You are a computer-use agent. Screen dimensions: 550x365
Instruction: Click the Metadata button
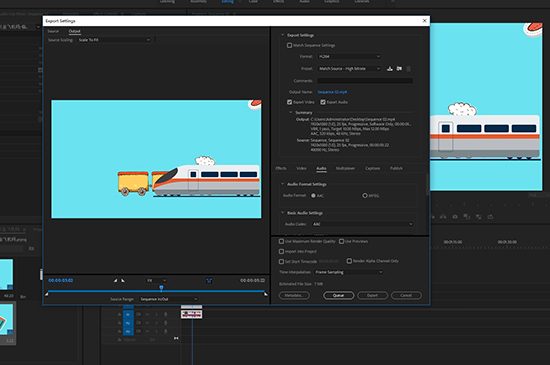pyautogui.click(x=294, y=295)
